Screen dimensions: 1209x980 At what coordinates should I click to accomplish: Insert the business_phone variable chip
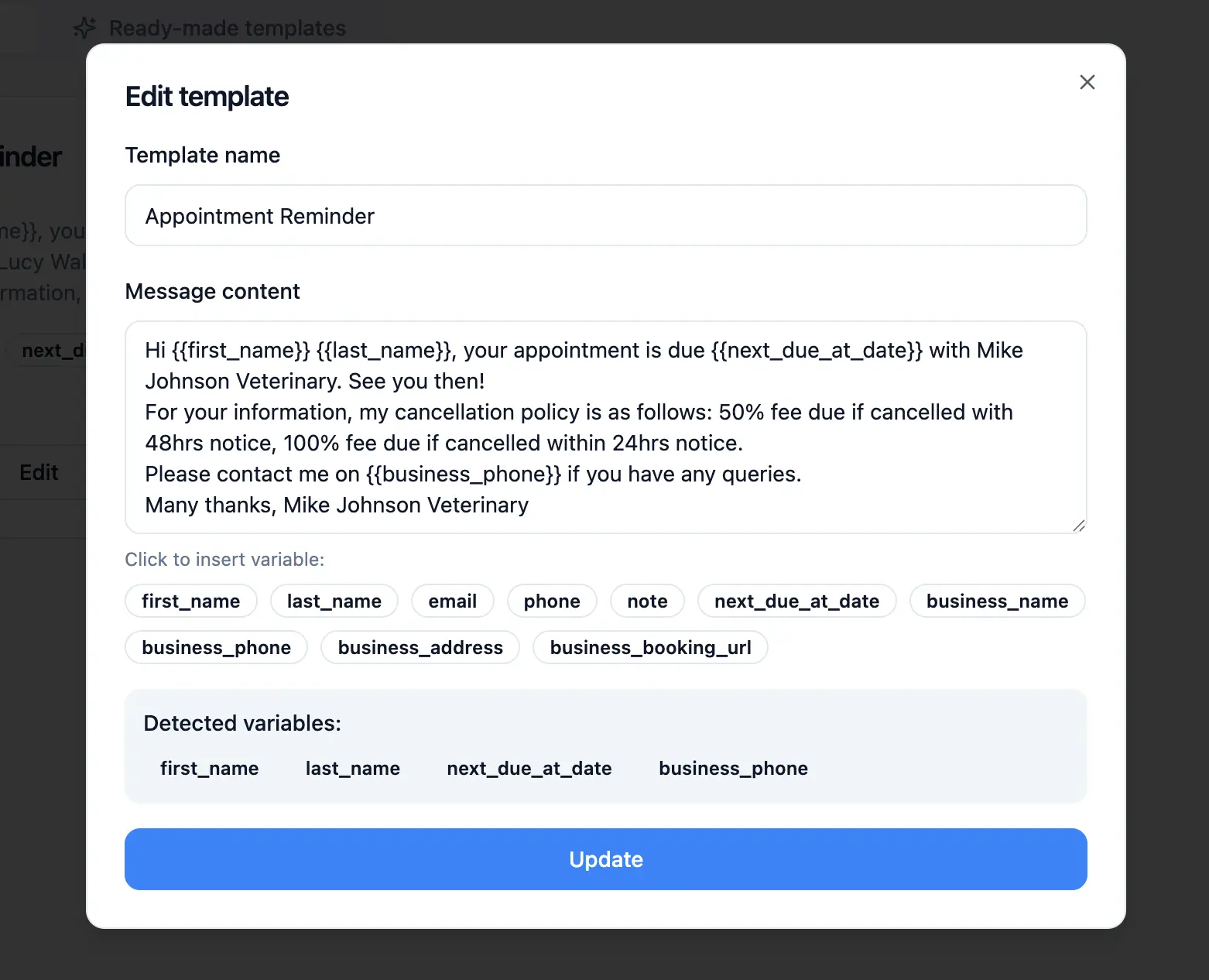[x=216, y=647]
